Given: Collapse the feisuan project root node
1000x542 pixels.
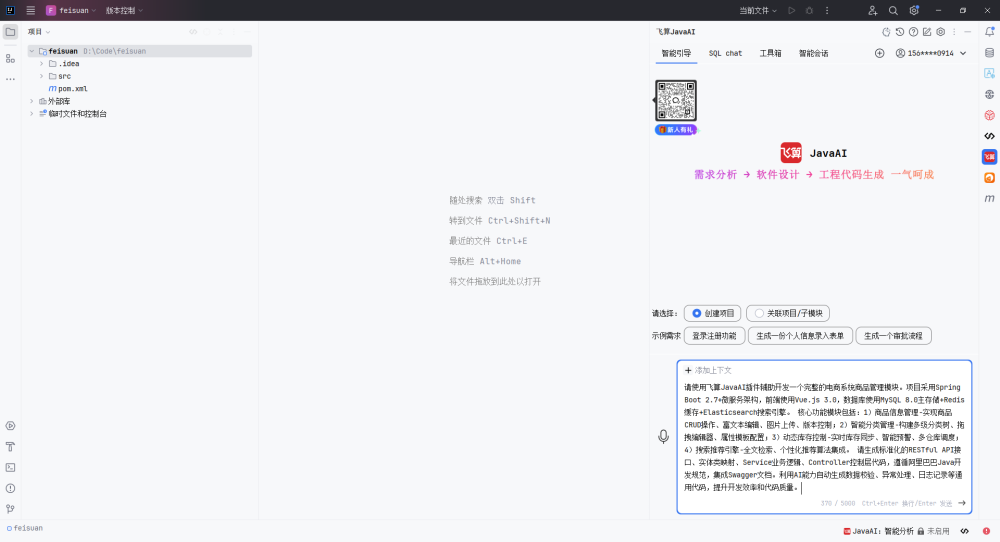Looking at the screenshot, I should coord(32,51).
